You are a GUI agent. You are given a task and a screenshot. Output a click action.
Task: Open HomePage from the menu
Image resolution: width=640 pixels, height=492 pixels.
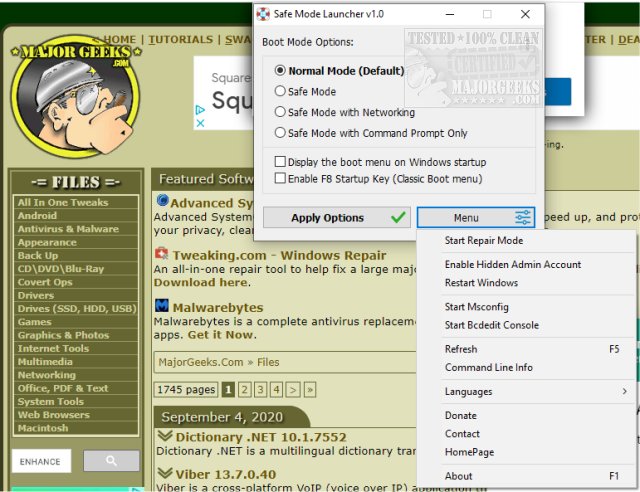point(469,452)
